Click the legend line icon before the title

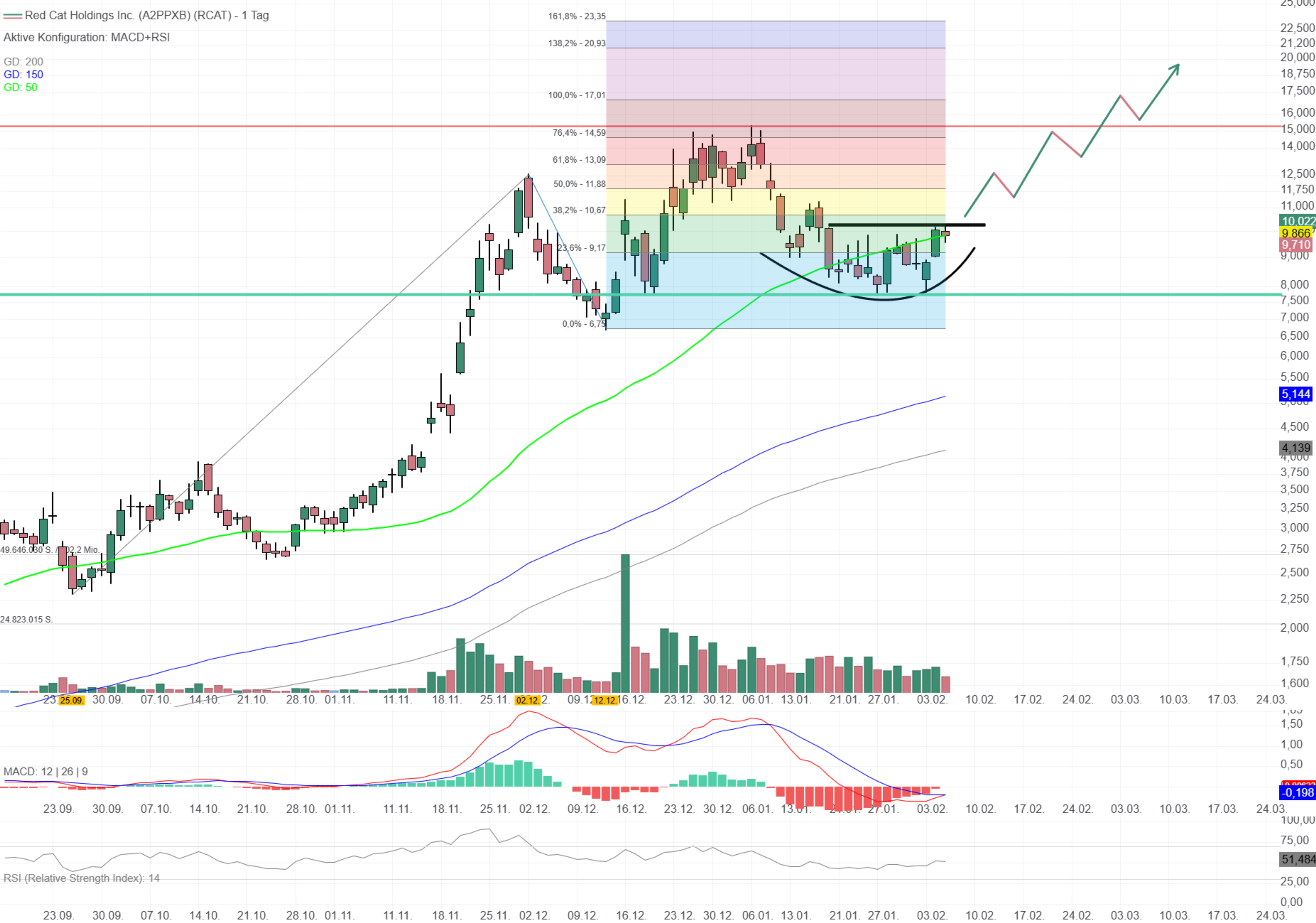13,16
